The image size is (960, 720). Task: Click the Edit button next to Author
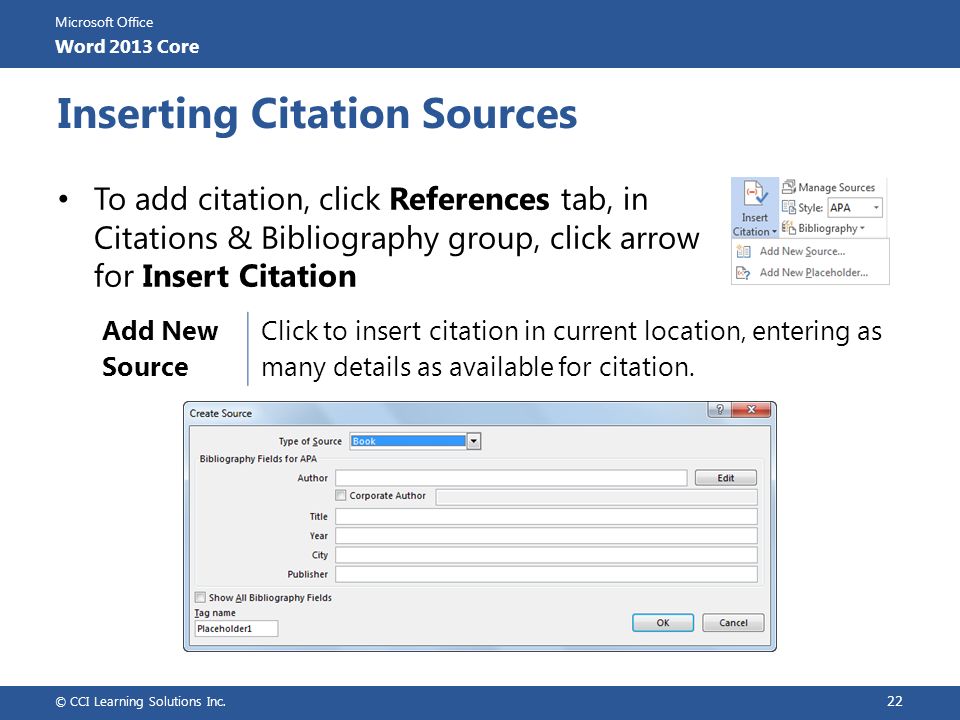[726, 478]
